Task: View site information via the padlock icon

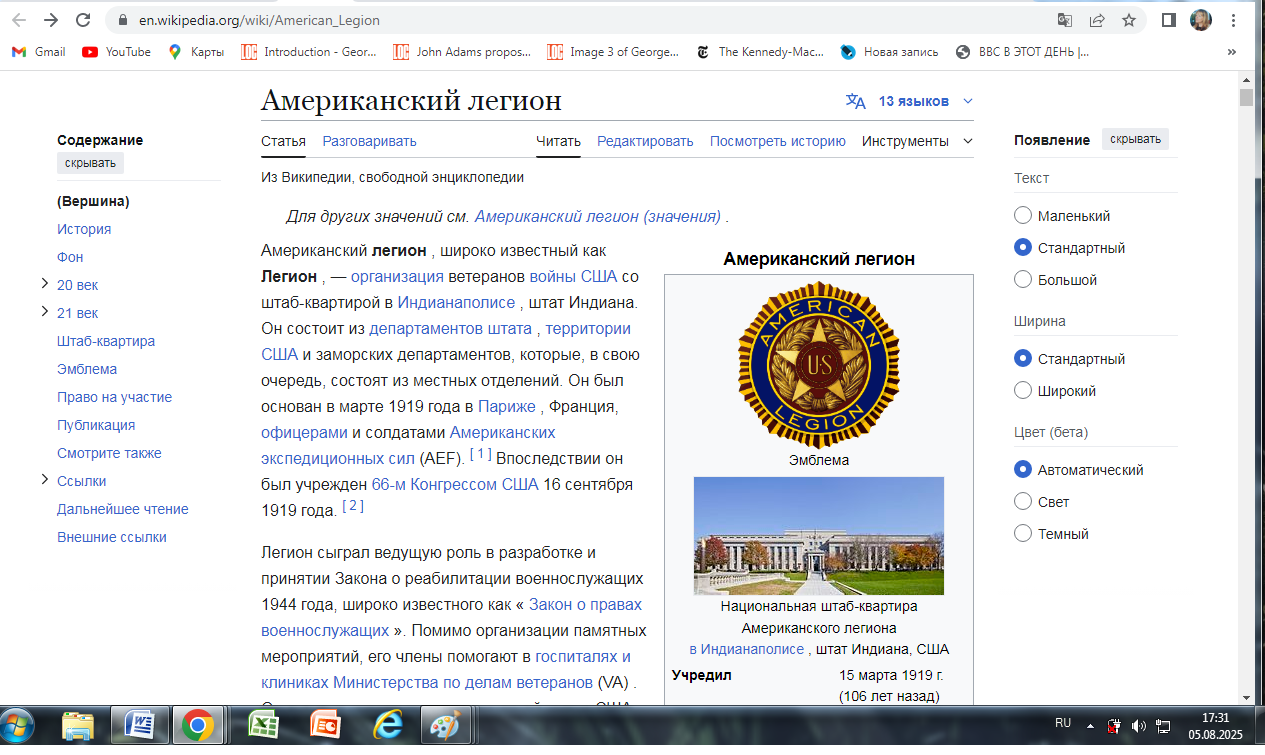Action: click(123, 20)
